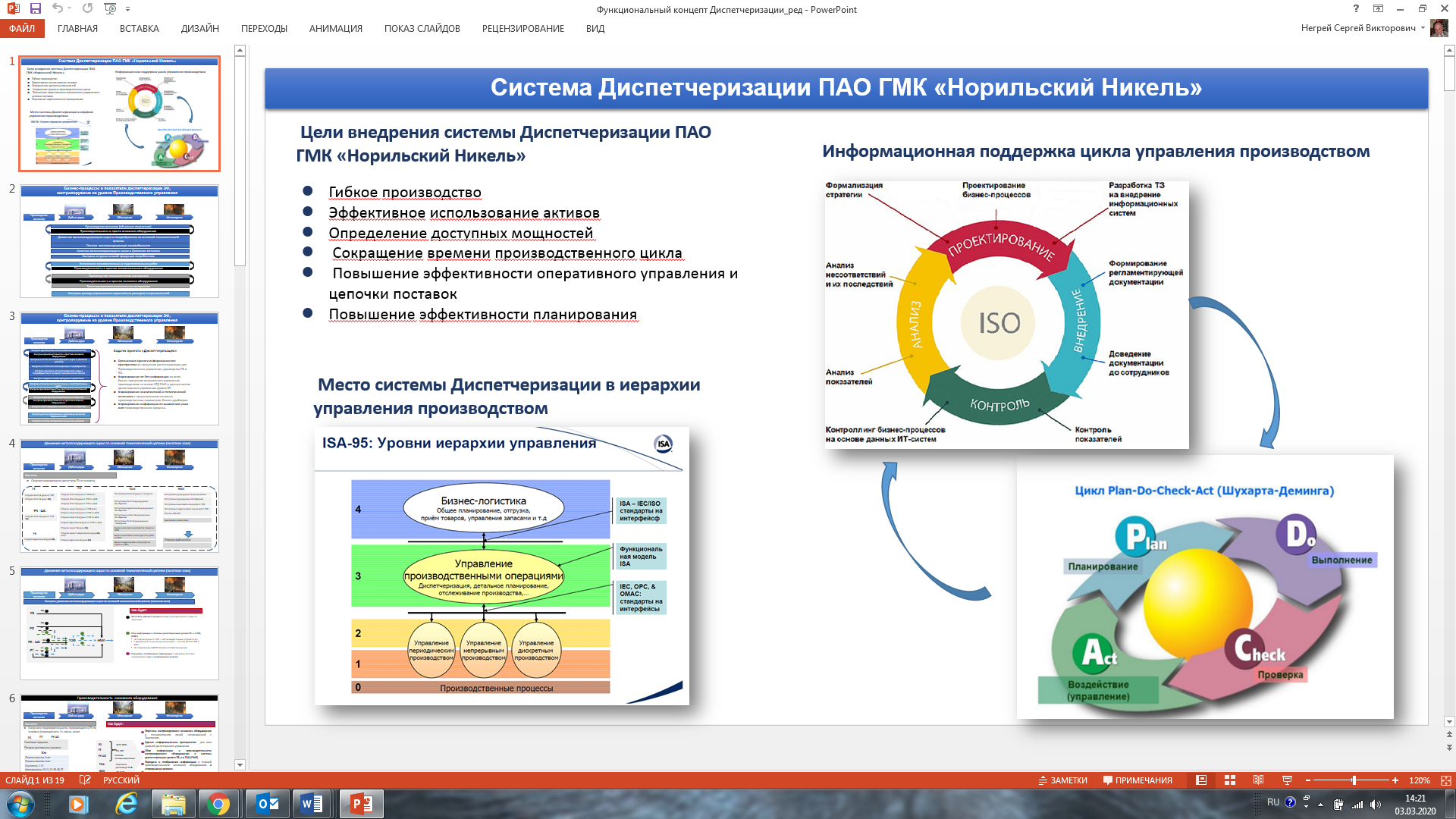Show hidden icons in system tray
1456x819 pixels.
[1320, 805]
